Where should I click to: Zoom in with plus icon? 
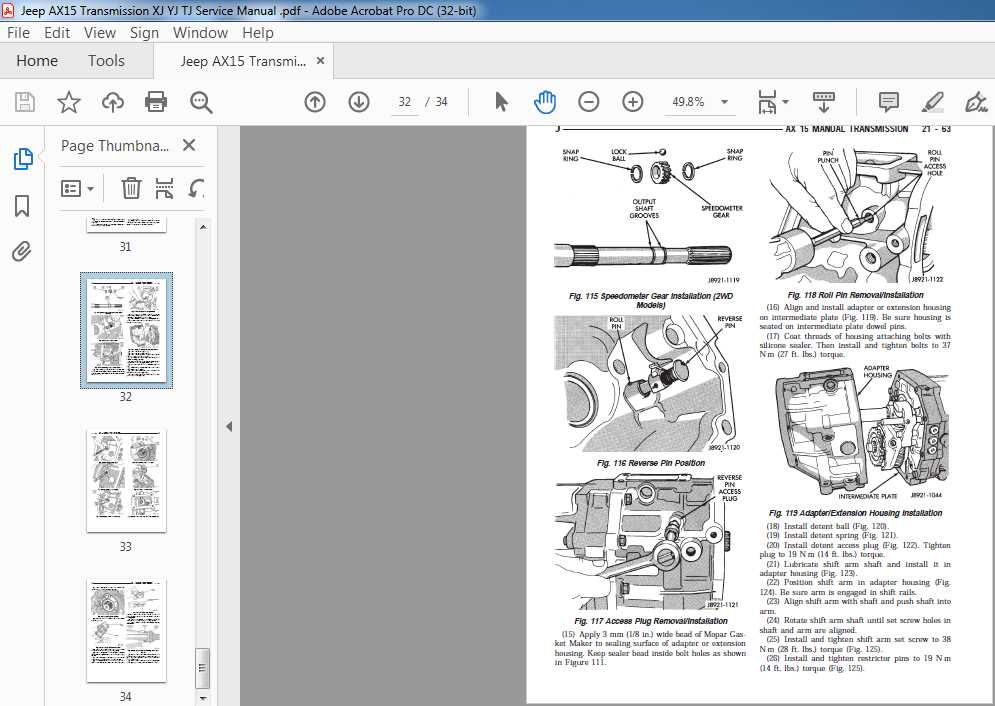633,102
